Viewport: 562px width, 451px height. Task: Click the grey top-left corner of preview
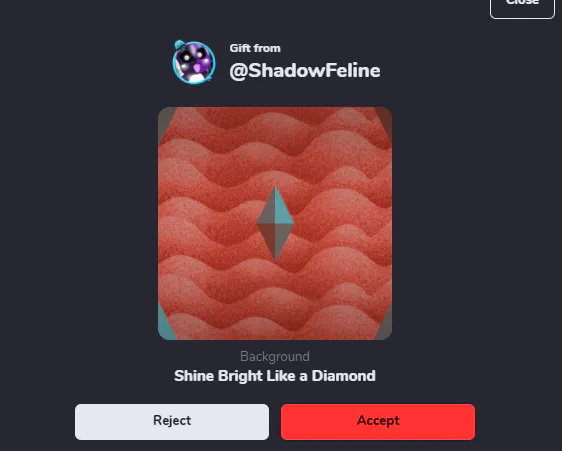[165, 122]
